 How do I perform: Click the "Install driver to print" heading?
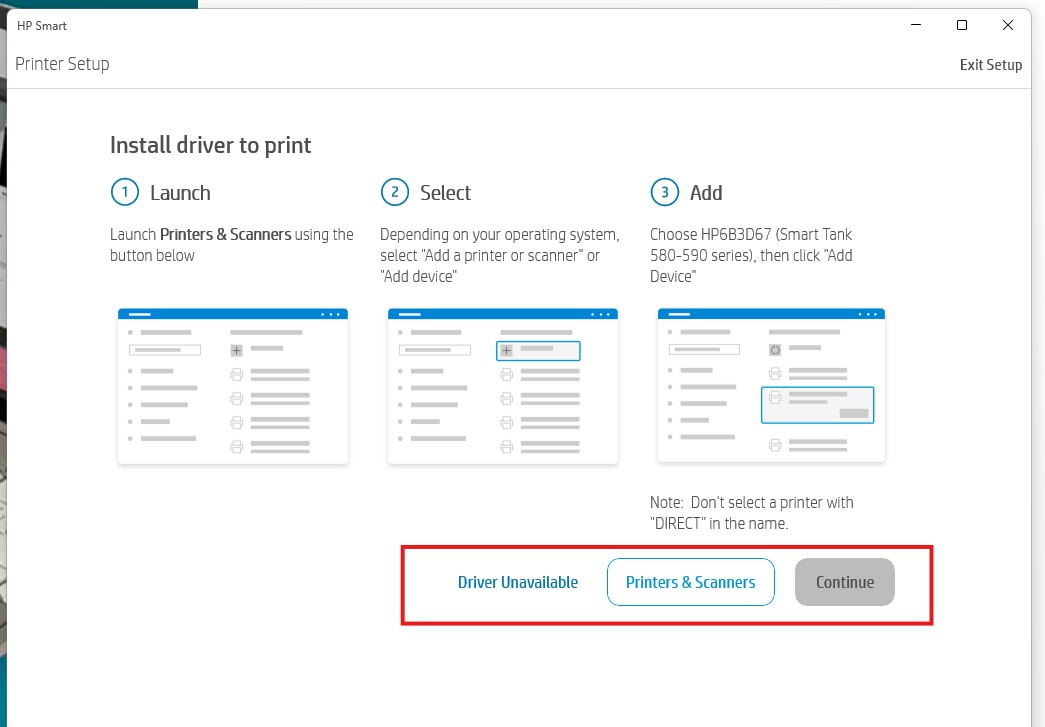(210, 146)
